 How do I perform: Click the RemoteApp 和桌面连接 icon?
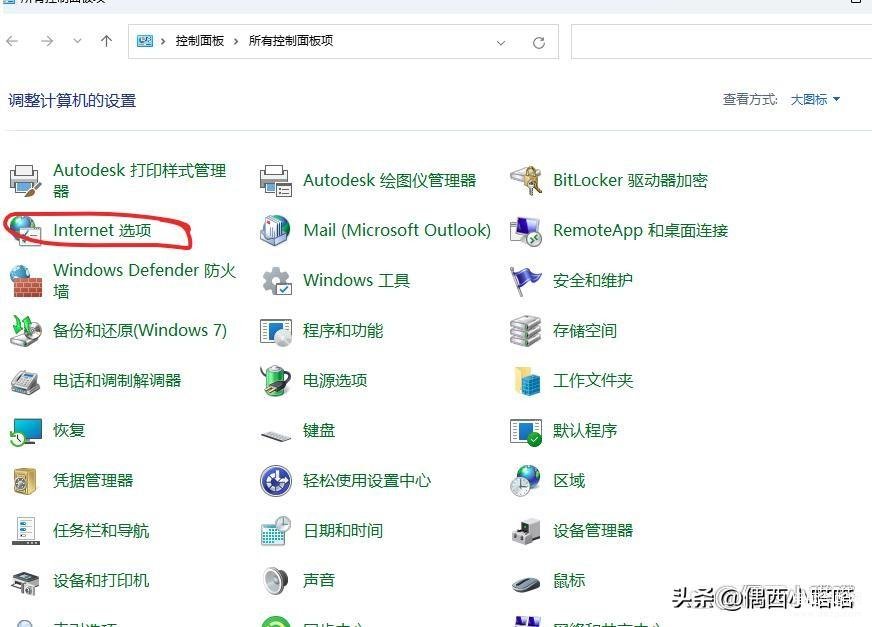(526, 230)
